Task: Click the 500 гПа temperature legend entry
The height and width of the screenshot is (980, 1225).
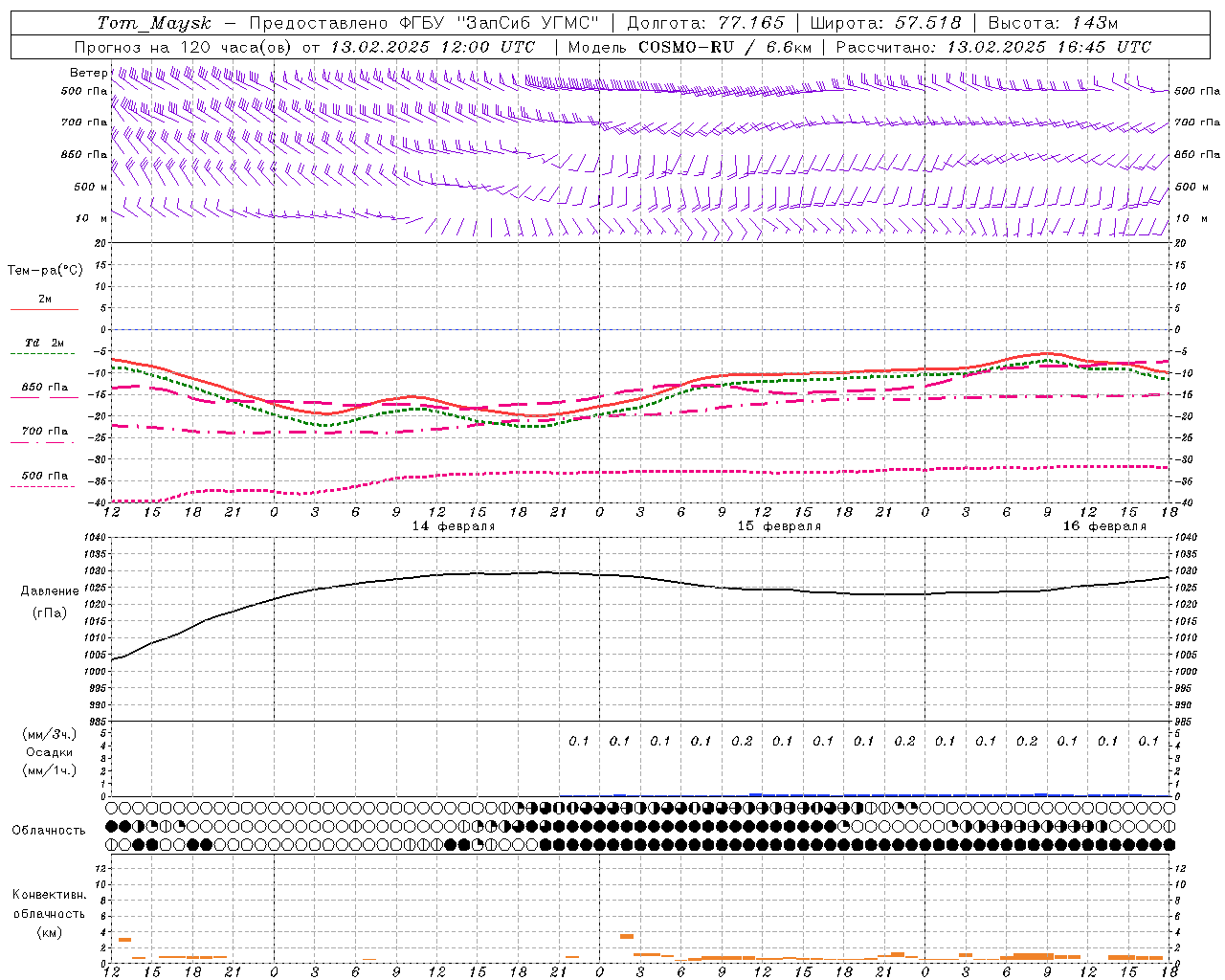Action: click(x=45, y=476)
